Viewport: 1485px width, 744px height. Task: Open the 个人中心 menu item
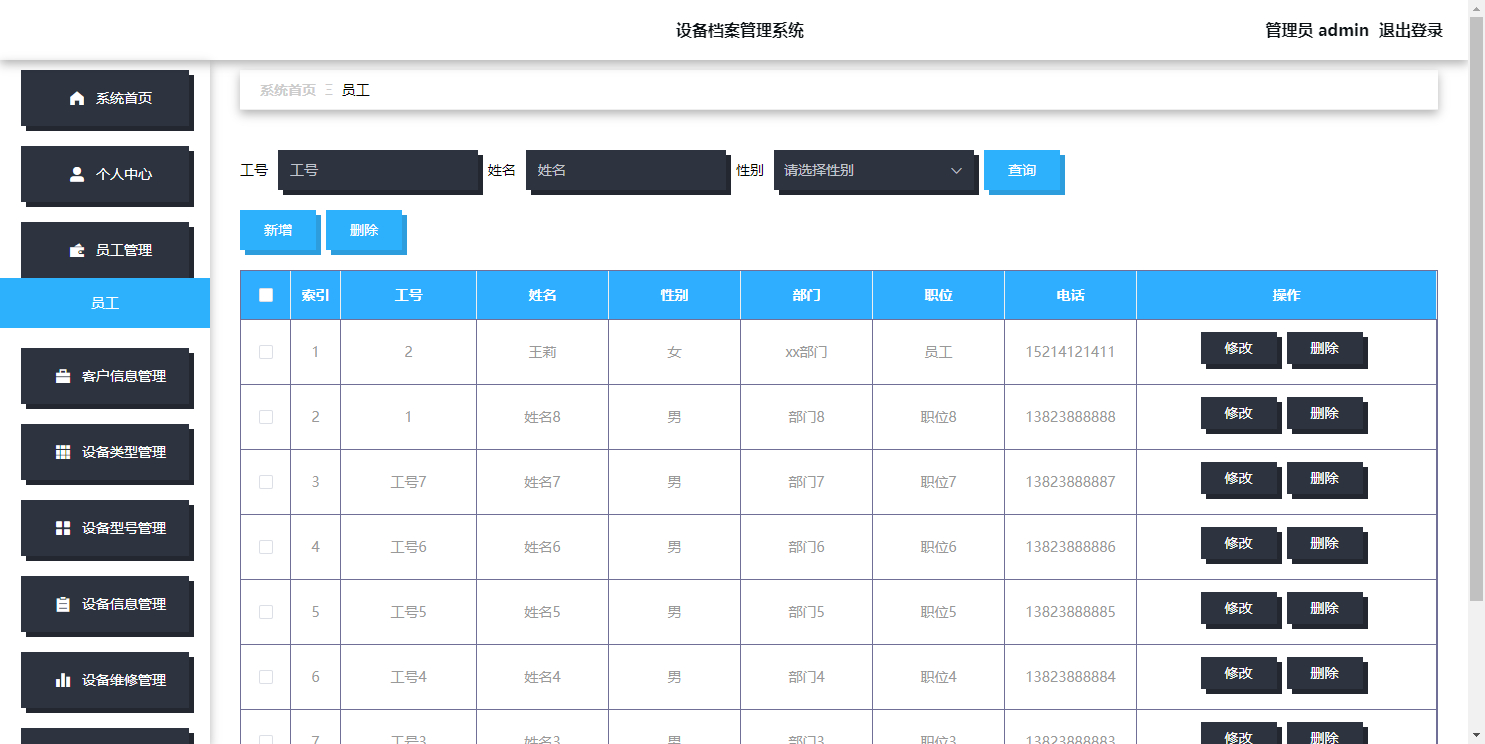(105, 174)
